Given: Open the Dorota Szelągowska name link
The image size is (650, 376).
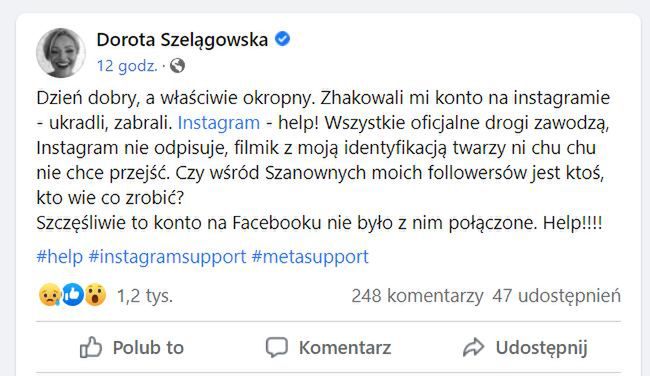Looking at the screenshot, I should point(182,40).
